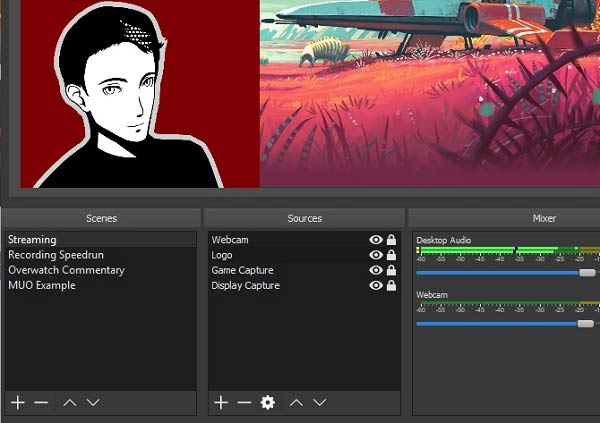600x423 pixels.
Task: Remove selected source with the minus icon
Action: (x=244, y=402)
